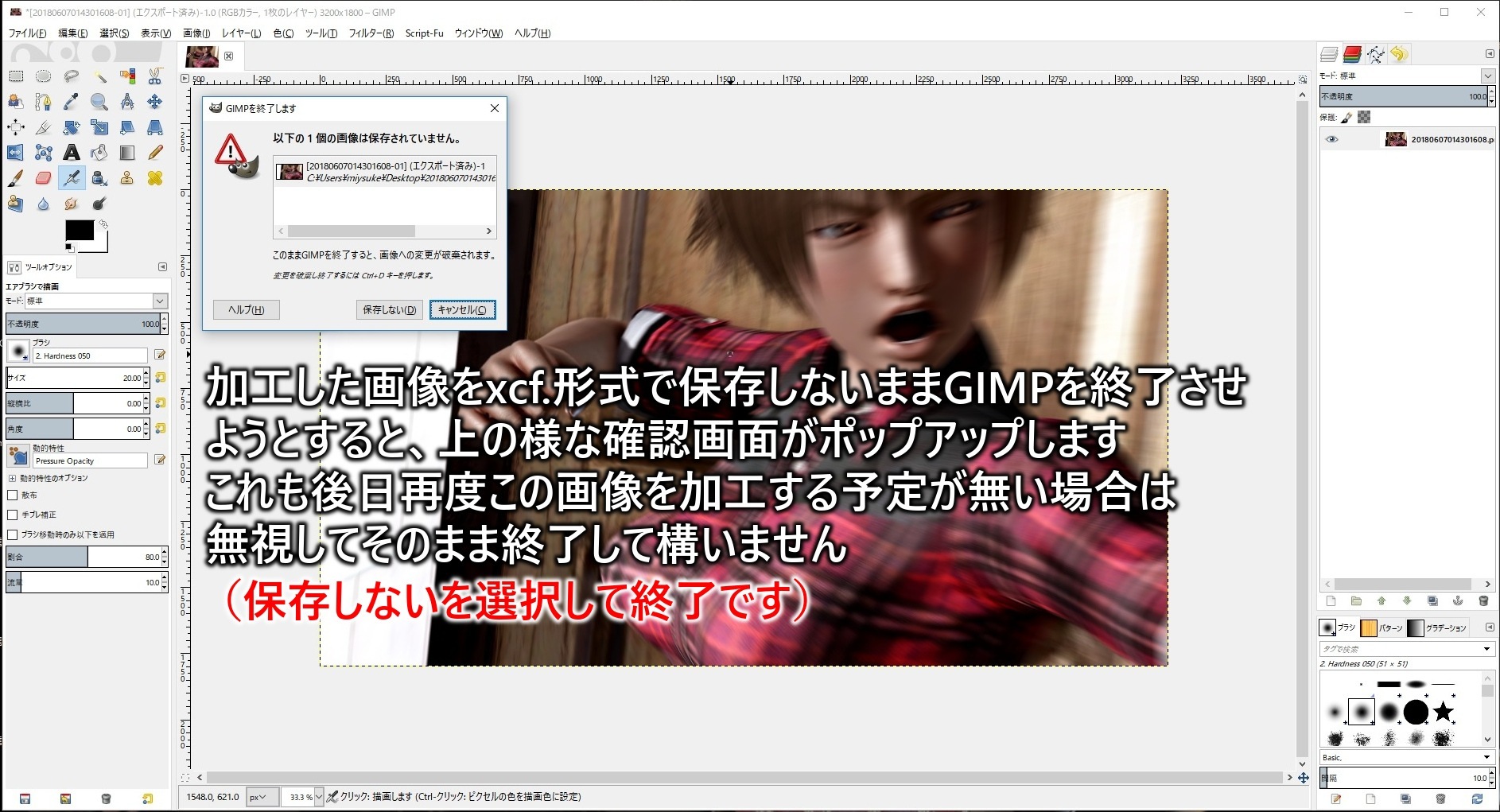Select the Smudge finger tool

[72, 204]
